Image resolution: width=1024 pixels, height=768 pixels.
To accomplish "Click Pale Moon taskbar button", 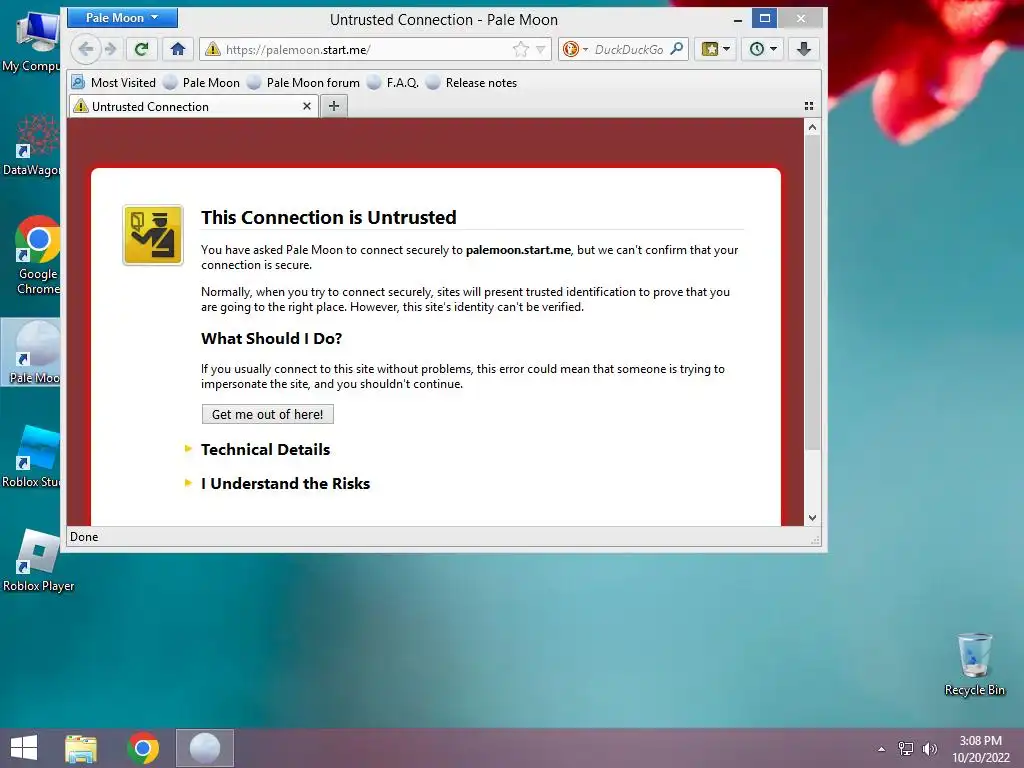I will (204, 748).
